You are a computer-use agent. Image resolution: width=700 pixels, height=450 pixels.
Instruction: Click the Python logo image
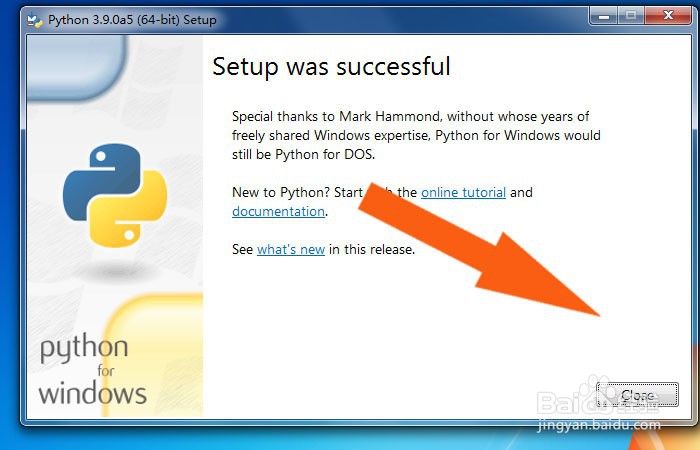pyautogui.click(x=115, y=196)
